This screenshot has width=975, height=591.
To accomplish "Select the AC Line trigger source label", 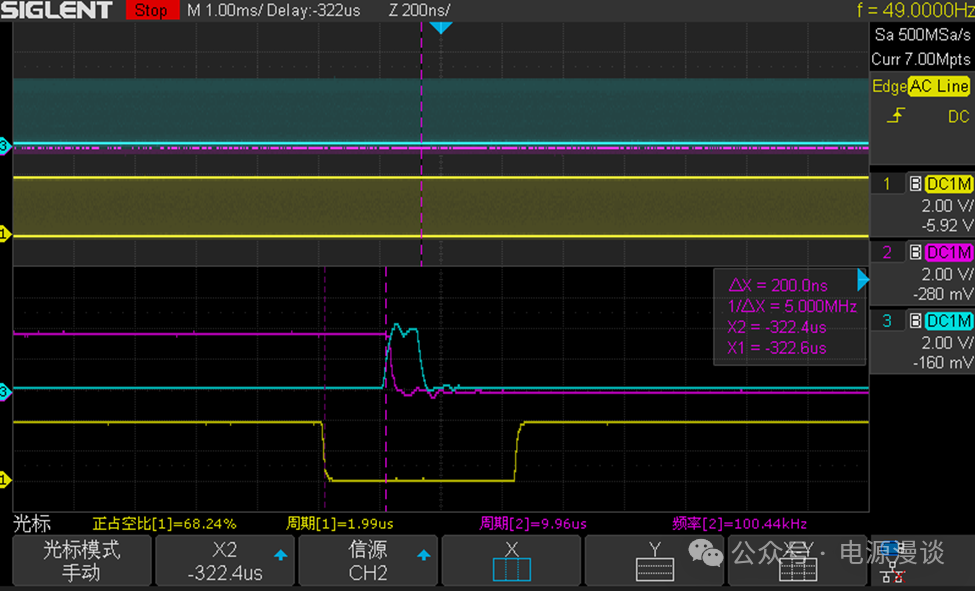I will click(938, 87).
